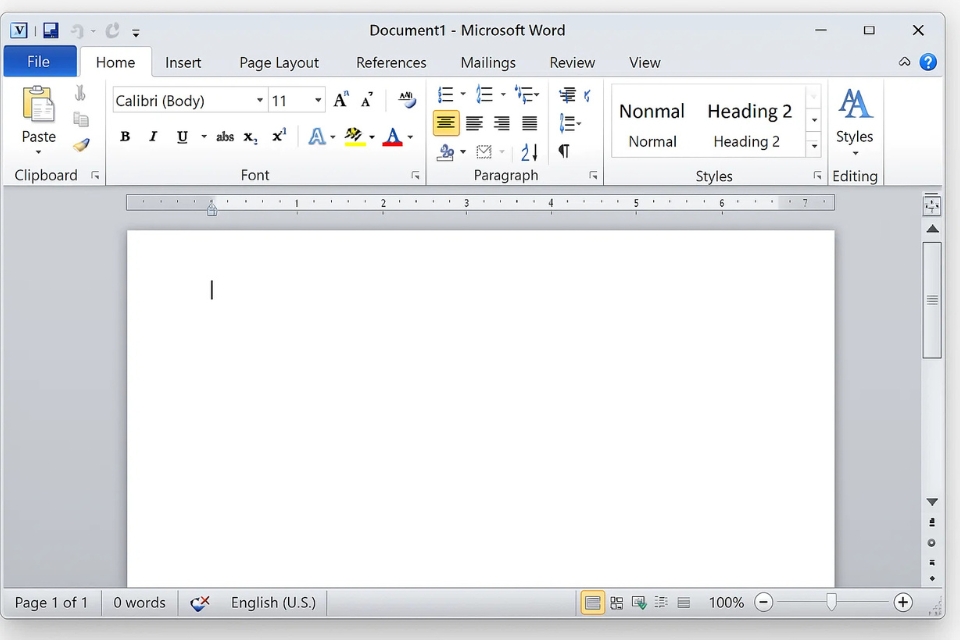Click the Format Painter icon
Viewport: 960px width, 640px height.
pos(81,144)
